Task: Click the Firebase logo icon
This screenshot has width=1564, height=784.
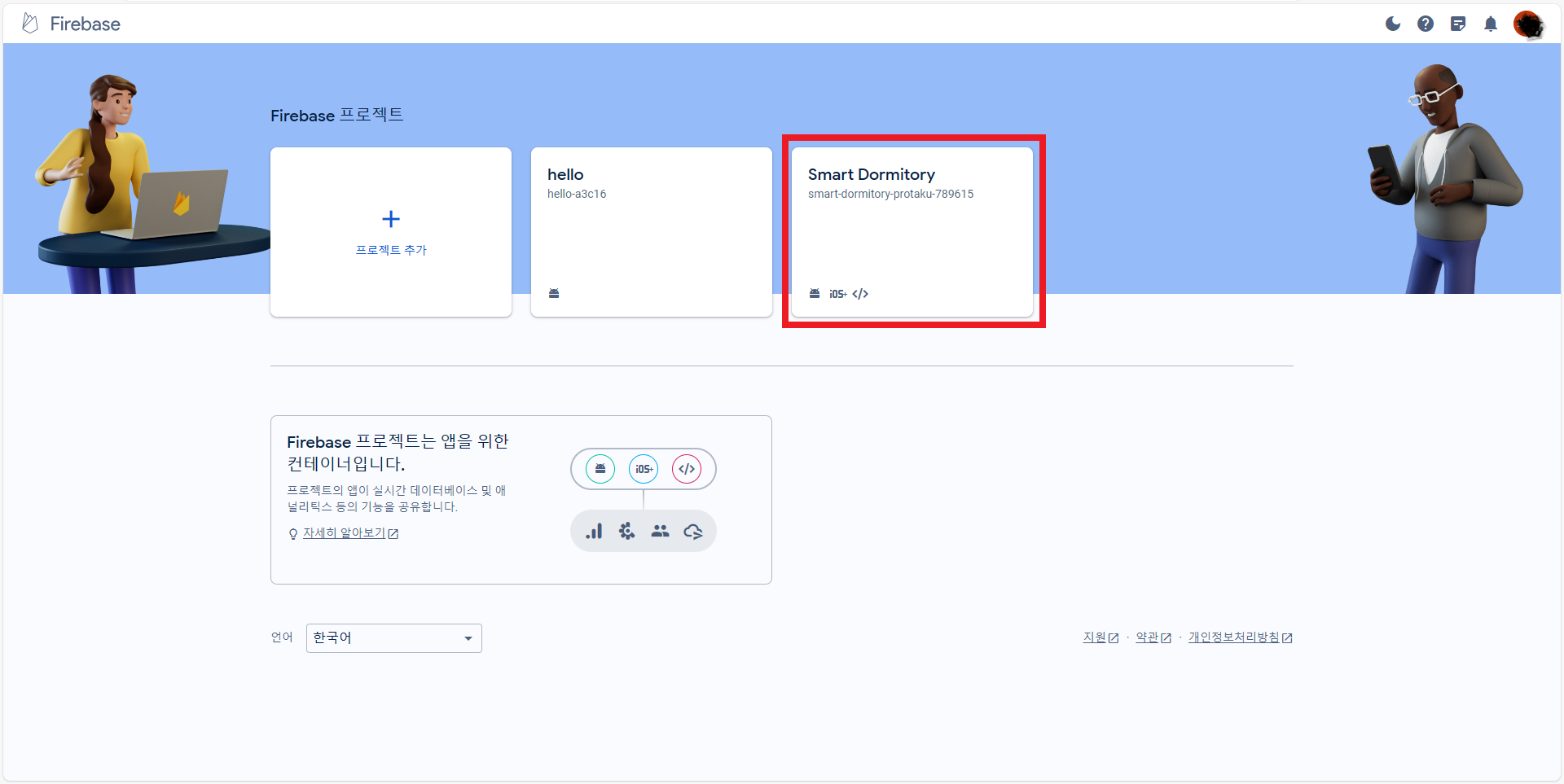Action: click(30, 24)
